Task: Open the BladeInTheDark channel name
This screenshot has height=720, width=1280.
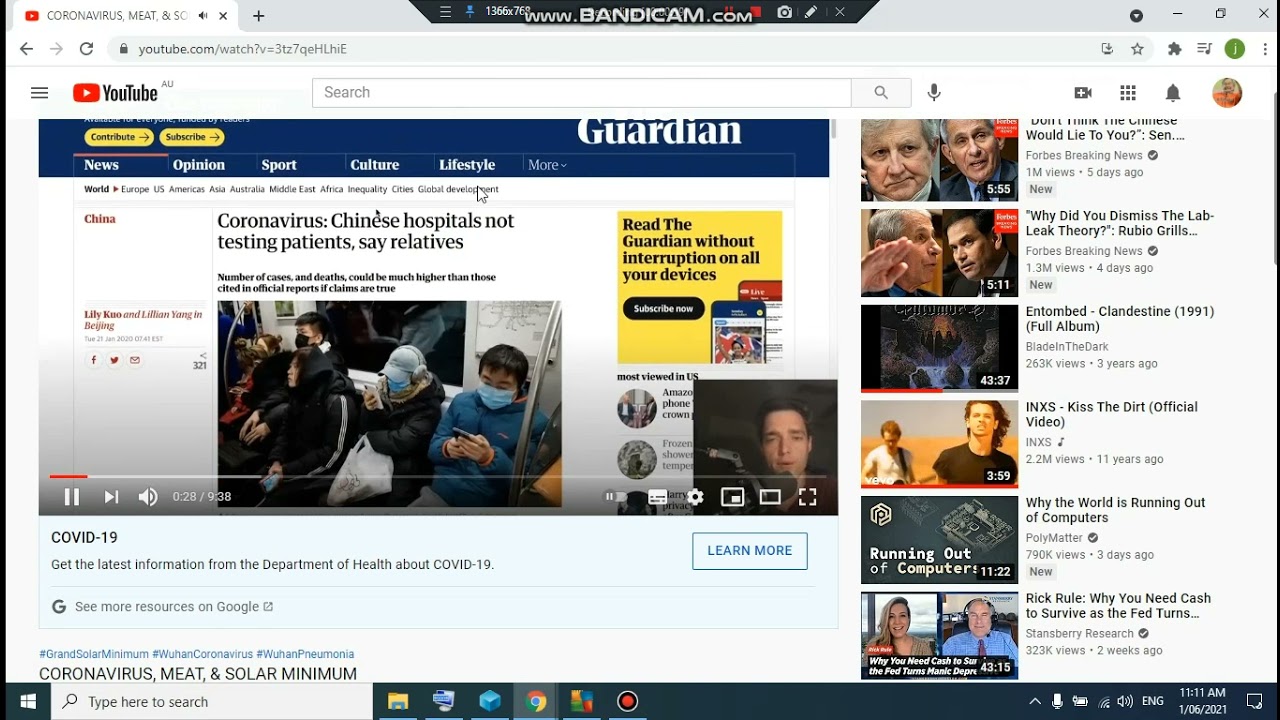Action: tap(1067, 347)
